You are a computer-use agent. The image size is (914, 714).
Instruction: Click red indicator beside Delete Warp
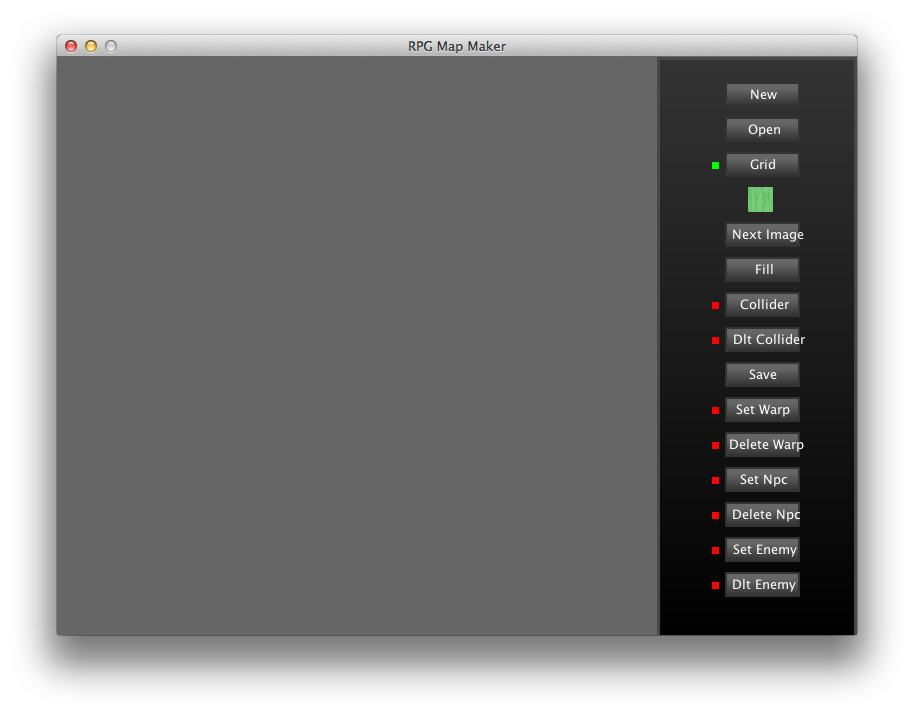715,445
